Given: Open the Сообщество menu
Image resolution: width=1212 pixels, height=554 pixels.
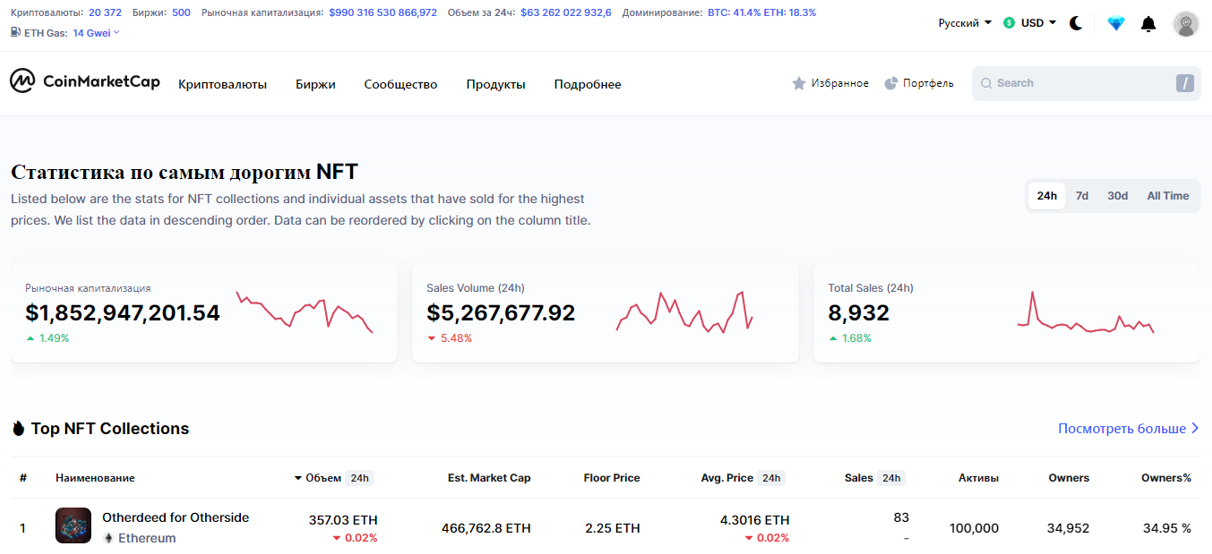Looking at the screenshot, I should [400, 84].
